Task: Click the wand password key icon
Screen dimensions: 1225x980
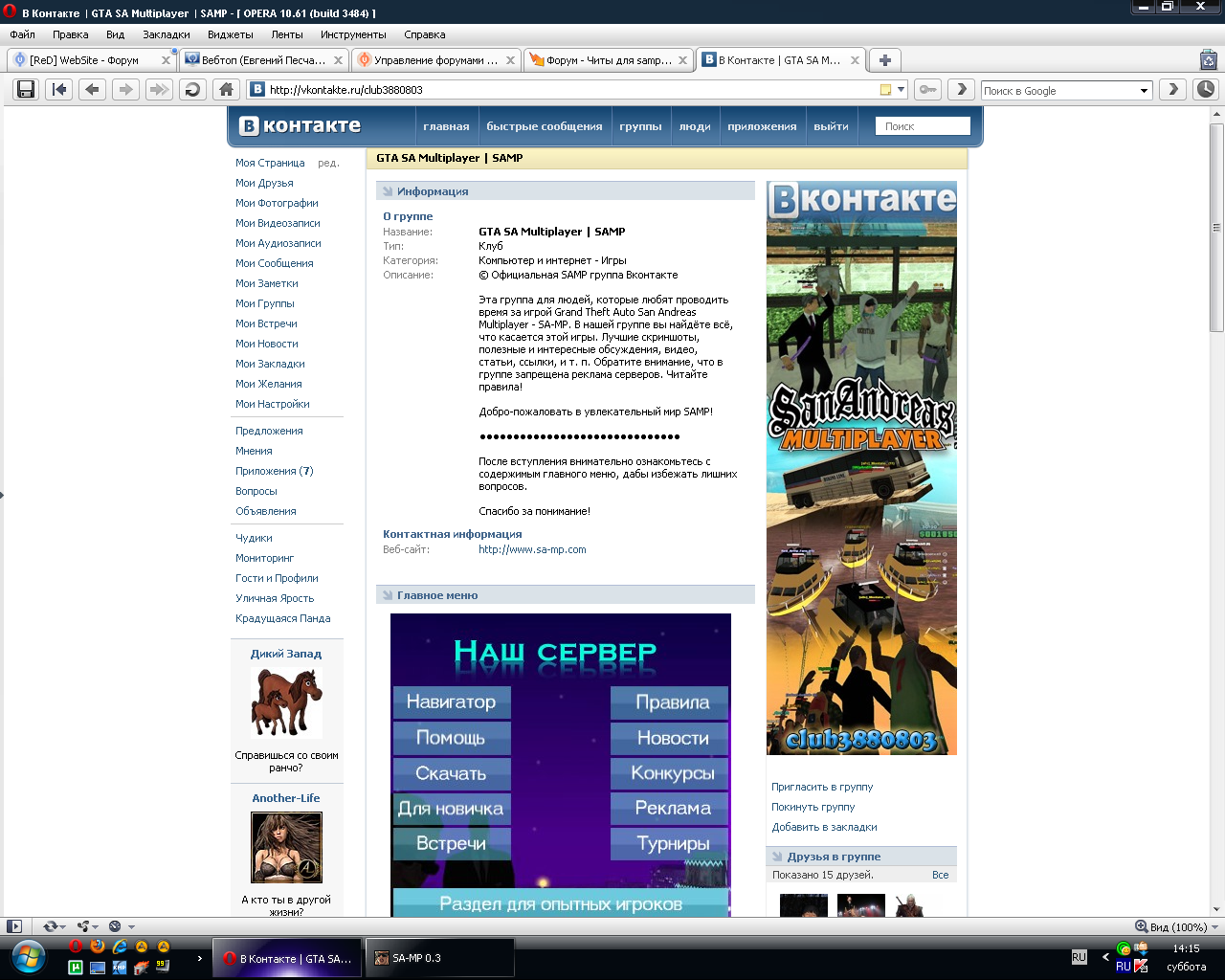Action: pyautogui.click(x=927, y=89)
